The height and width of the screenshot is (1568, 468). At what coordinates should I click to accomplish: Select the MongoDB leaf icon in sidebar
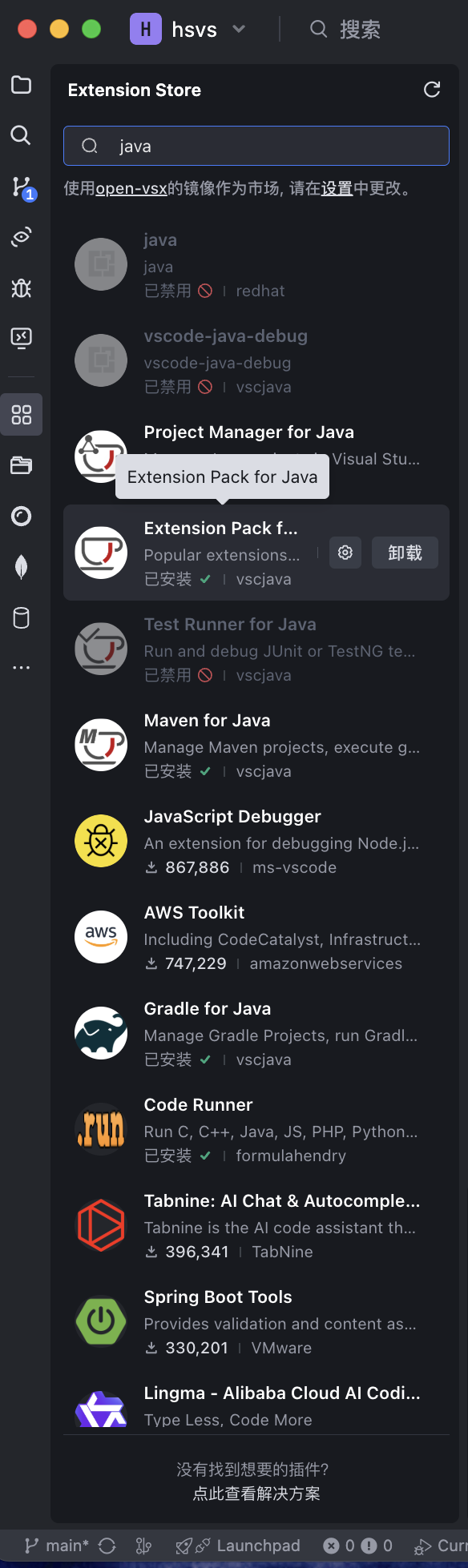pos(21,567)
